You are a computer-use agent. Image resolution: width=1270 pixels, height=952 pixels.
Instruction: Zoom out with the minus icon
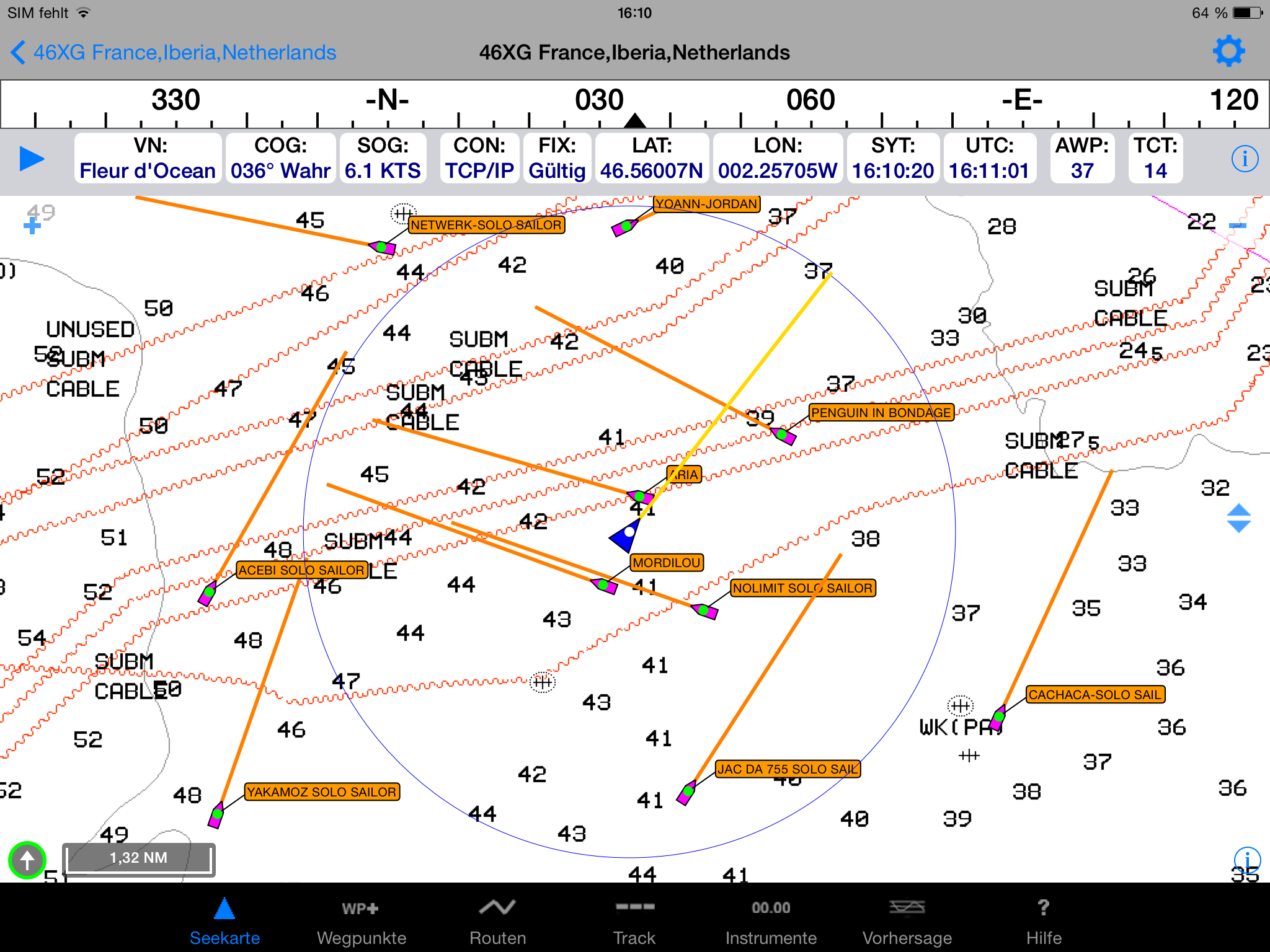[x=1237, y=226]
